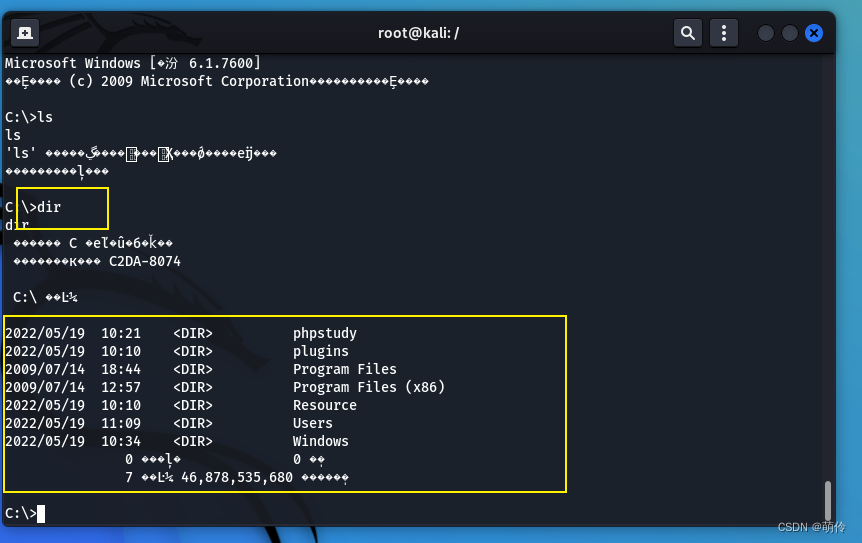
Task: Select the plugins directory entry
Action: tap(321, 351)
